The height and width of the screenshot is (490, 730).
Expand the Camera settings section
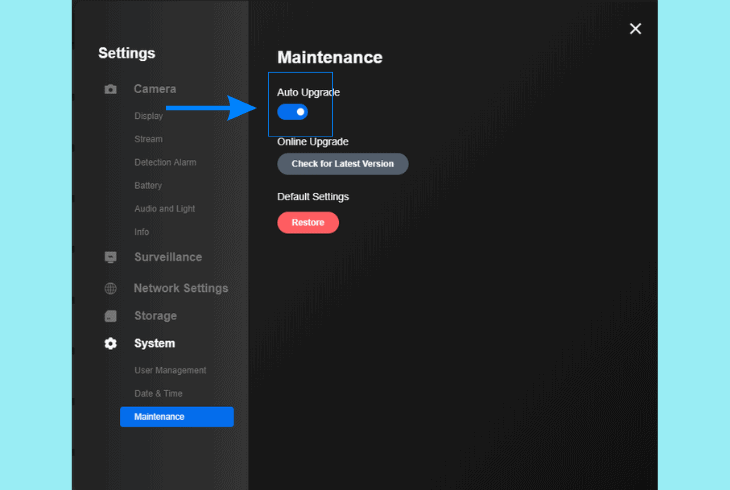pyautogui.click(x=155, y=89)
